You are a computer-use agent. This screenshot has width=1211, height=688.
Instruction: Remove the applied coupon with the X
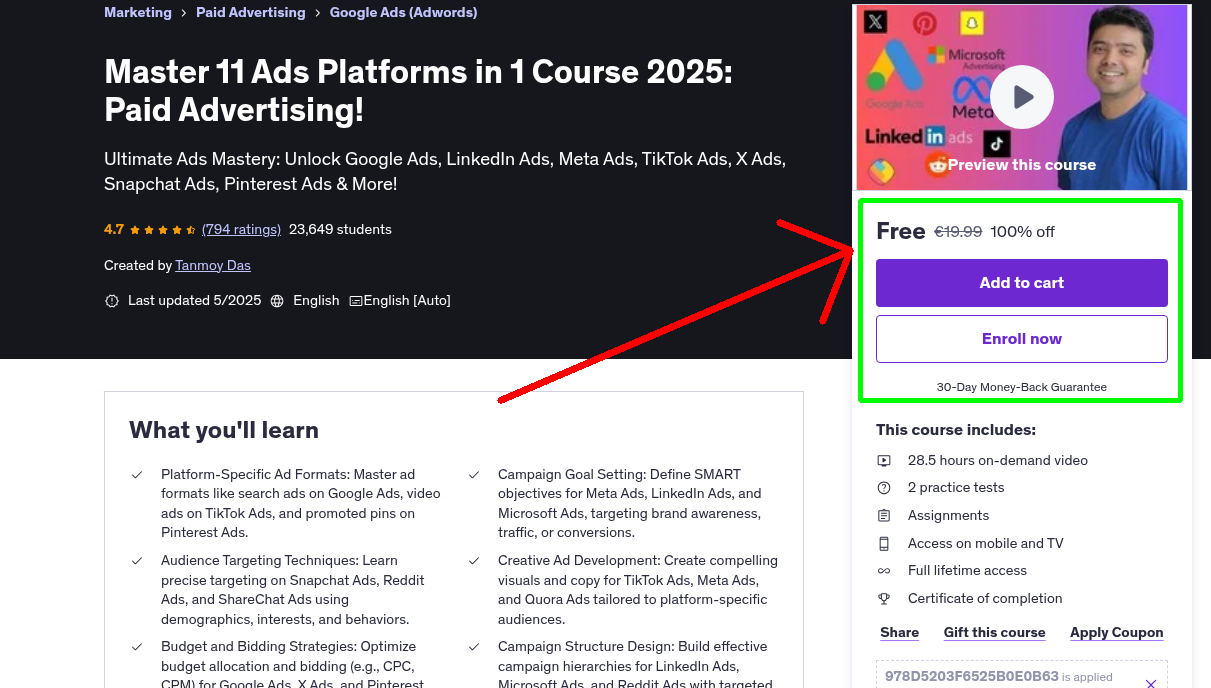coord(1151,683)
